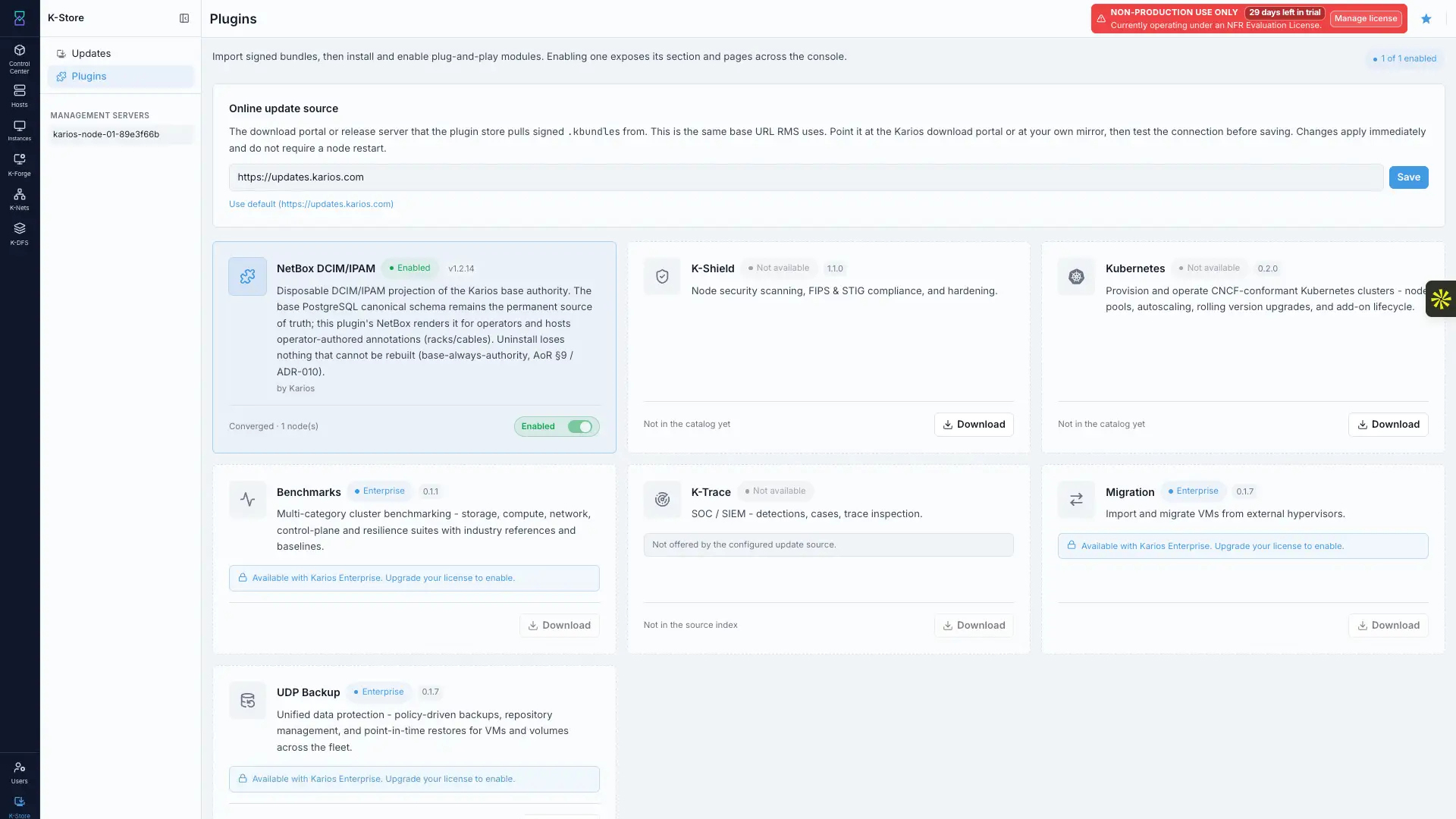Image resolution: width=1456 pixels, height=819 pixels.
Task: Click the K-Shield version 1.1.0 label
Action: 835,269
